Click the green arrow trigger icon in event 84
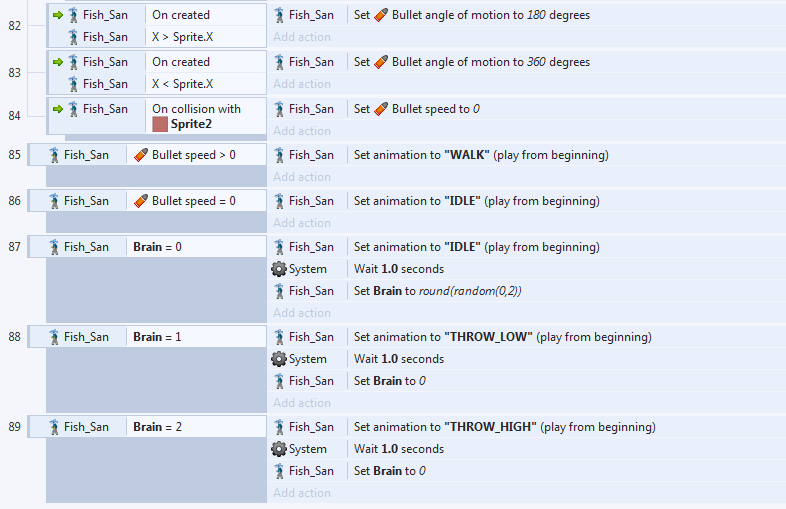Viewport: 786px width, 509px height. (57, 109)
